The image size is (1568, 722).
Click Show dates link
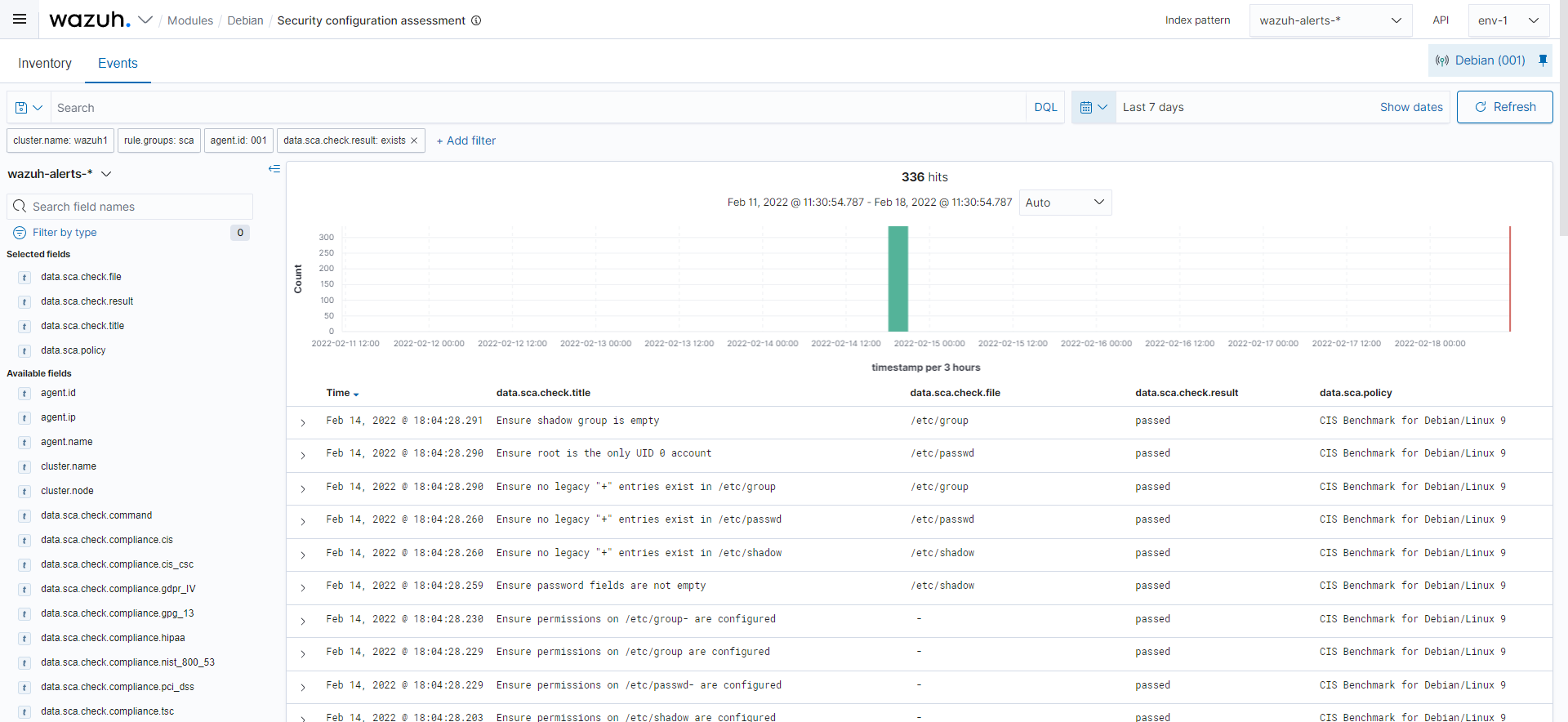click(x=1411, y=107)
